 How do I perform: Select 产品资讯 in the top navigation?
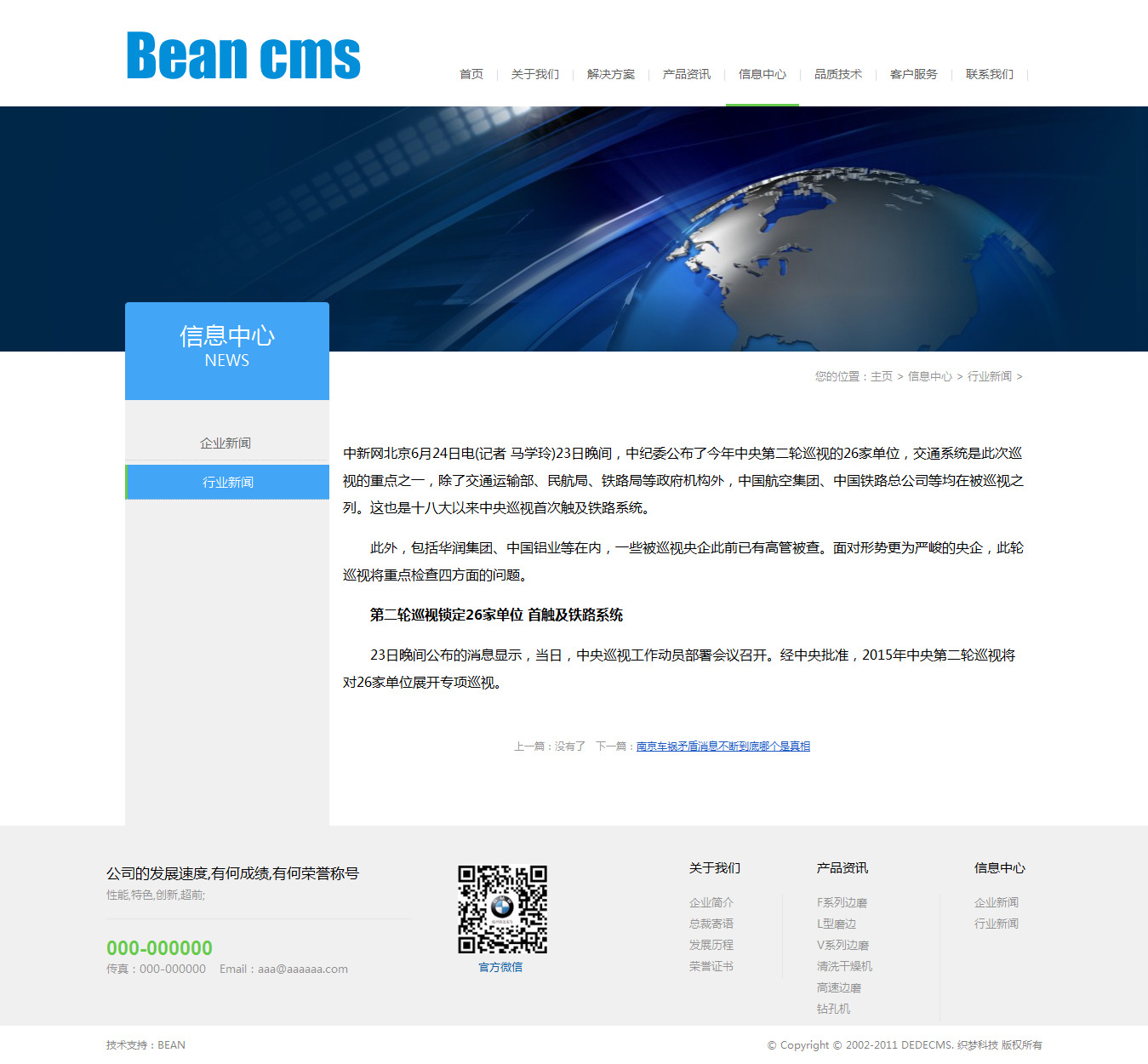click(x=687, y=75)
